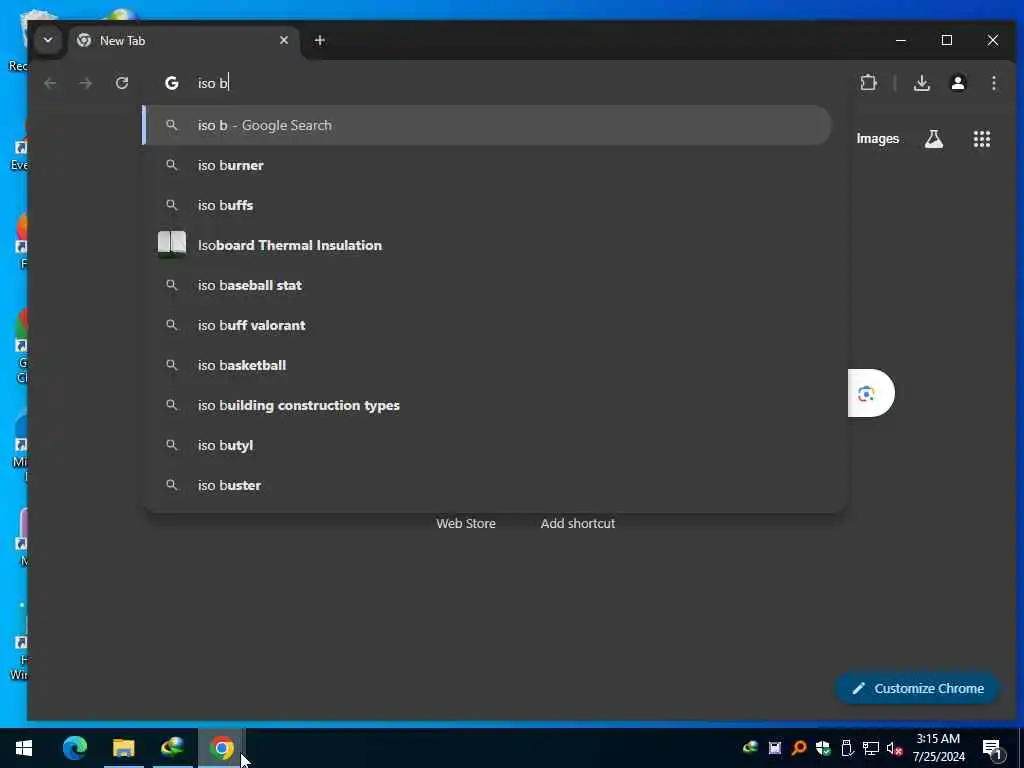Select suggestion iso b - Google Search
1024x768 pixels.
tap(487, 125)
